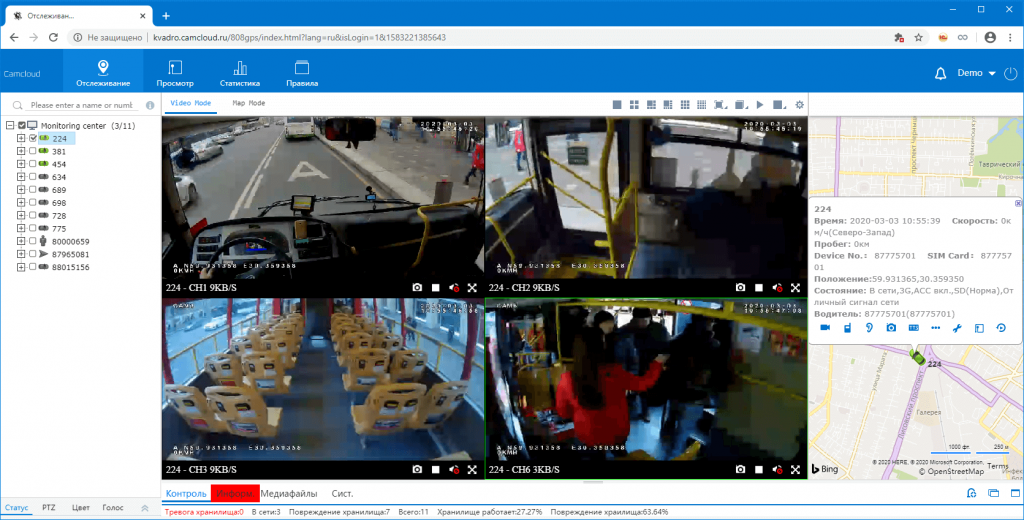Open the Медиафайлы tab
Image resolution: width=1024 pixels, height=520 pixels.
pos(289,493)
